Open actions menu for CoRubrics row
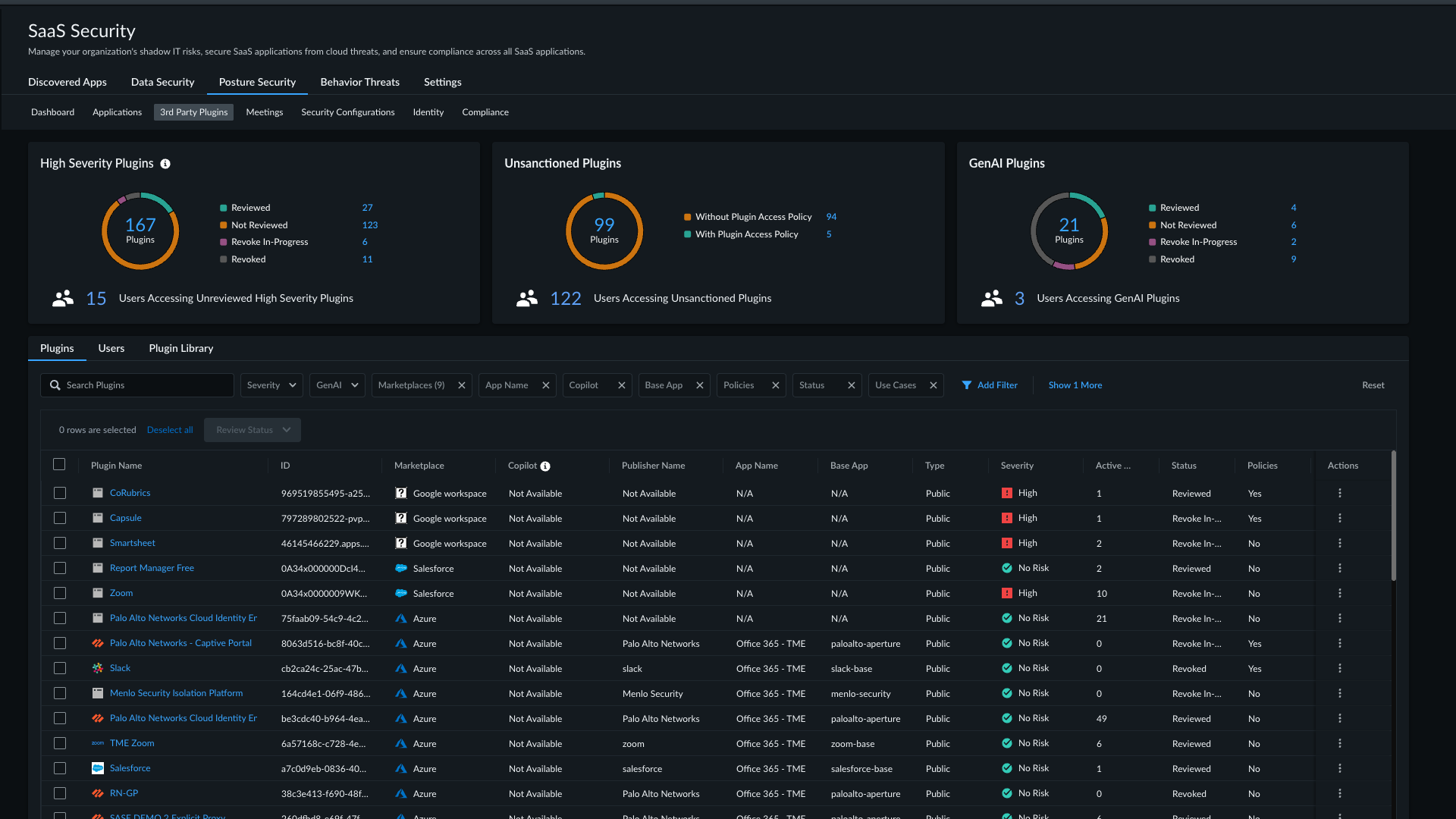The image size is (1456, 819). click(x=1340, y=493)
